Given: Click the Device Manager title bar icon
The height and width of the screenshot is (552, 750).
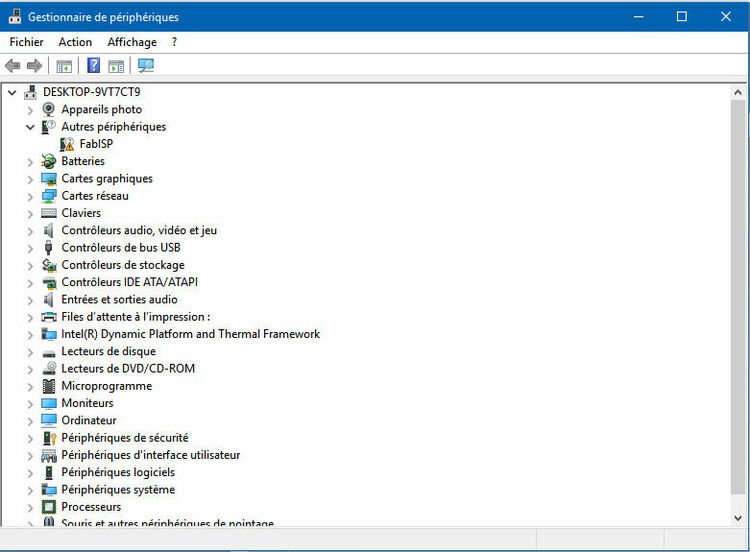Looking at the screenshot, I should tap(15, 16).
